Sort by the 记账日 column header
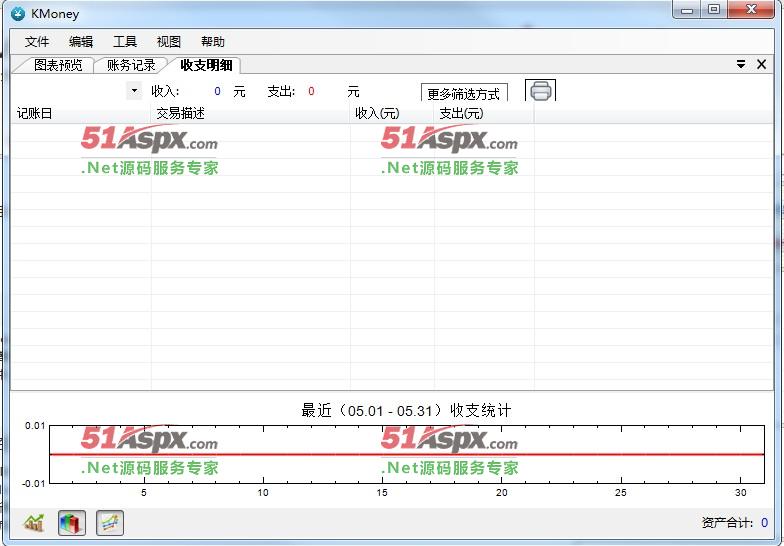 pyautogui.click(x=80, y=114)
